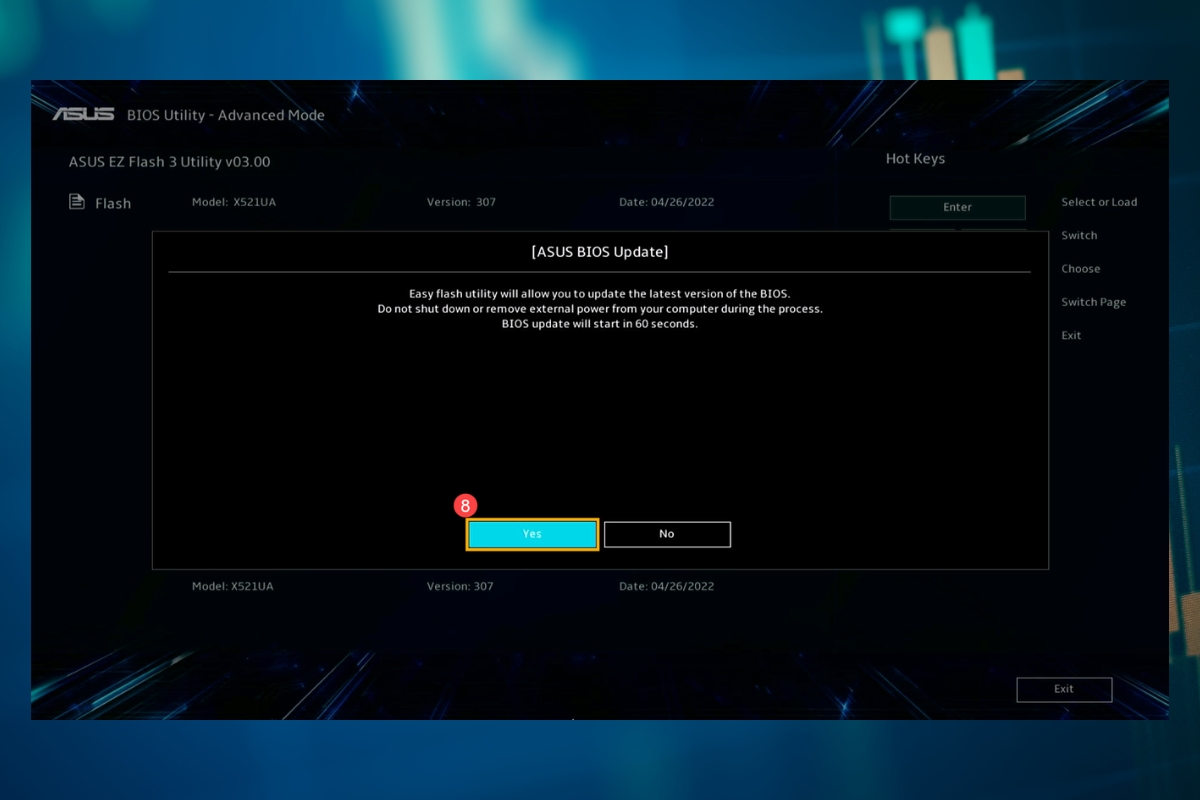Screen dimensions: 1200x800
Task: Click 'Date: 04/26/2022' beneath the update dialog
Action: pos(667,586)
